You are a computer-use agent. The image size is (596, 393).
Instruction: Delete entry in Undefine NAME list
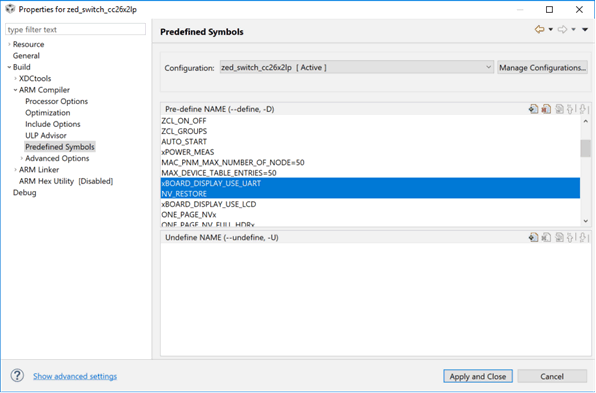point(546,238)
